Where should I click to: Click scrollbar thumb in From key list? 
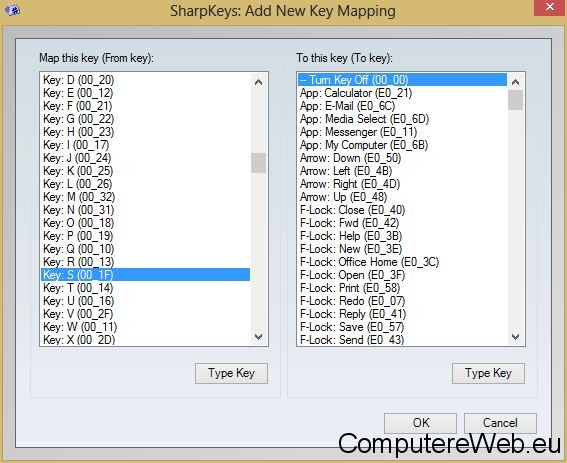[258, 163]
